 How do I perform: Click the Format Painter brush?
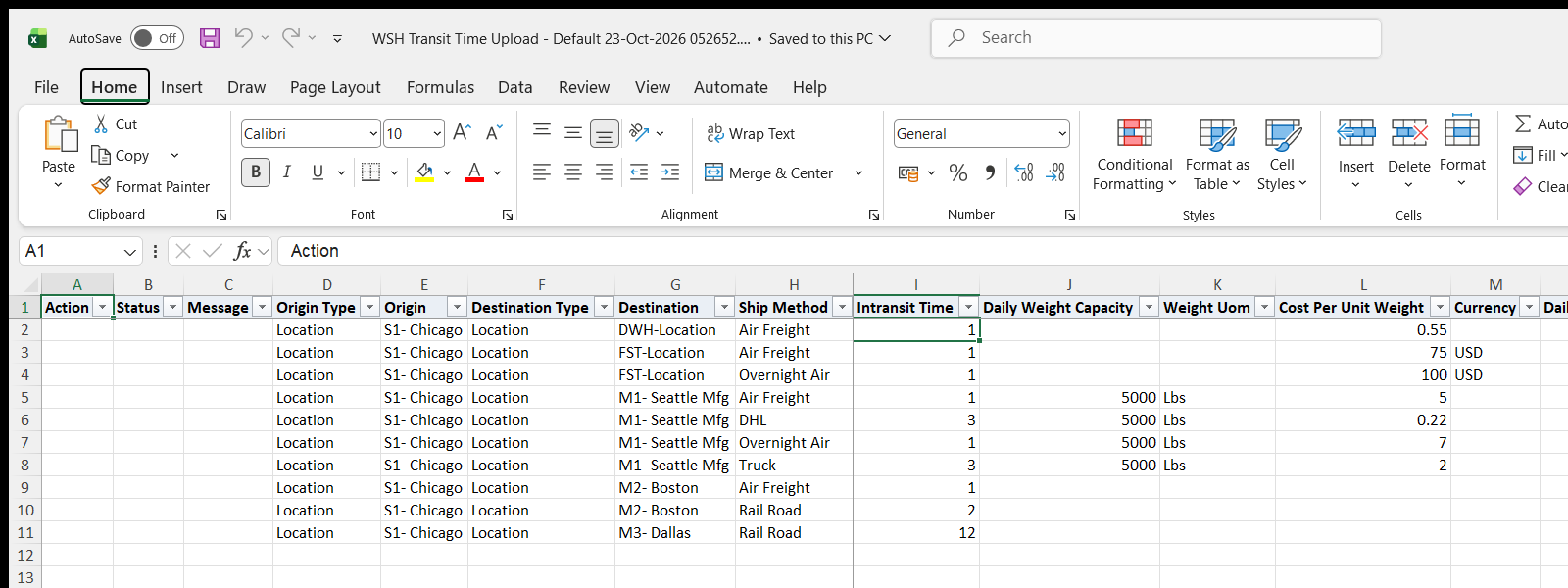tap(101, 185)
